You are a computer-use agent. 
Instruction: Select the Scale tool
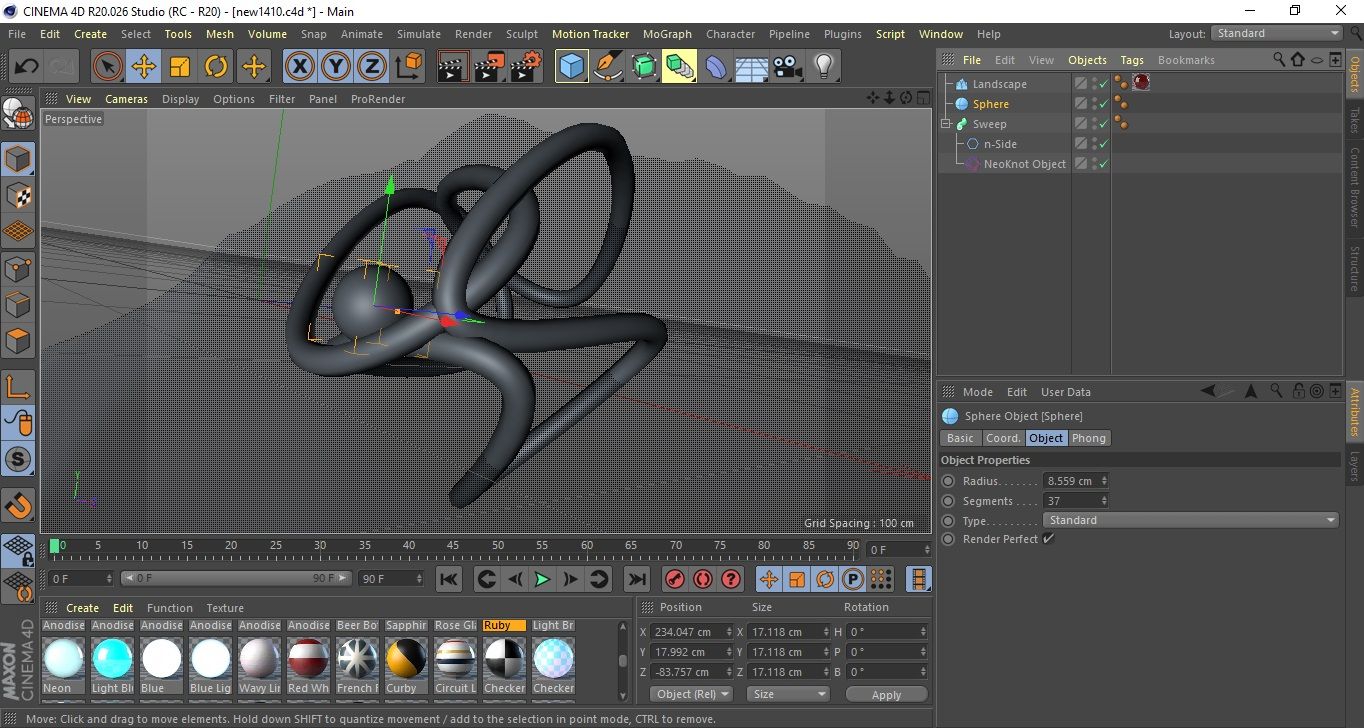point(180,67)
